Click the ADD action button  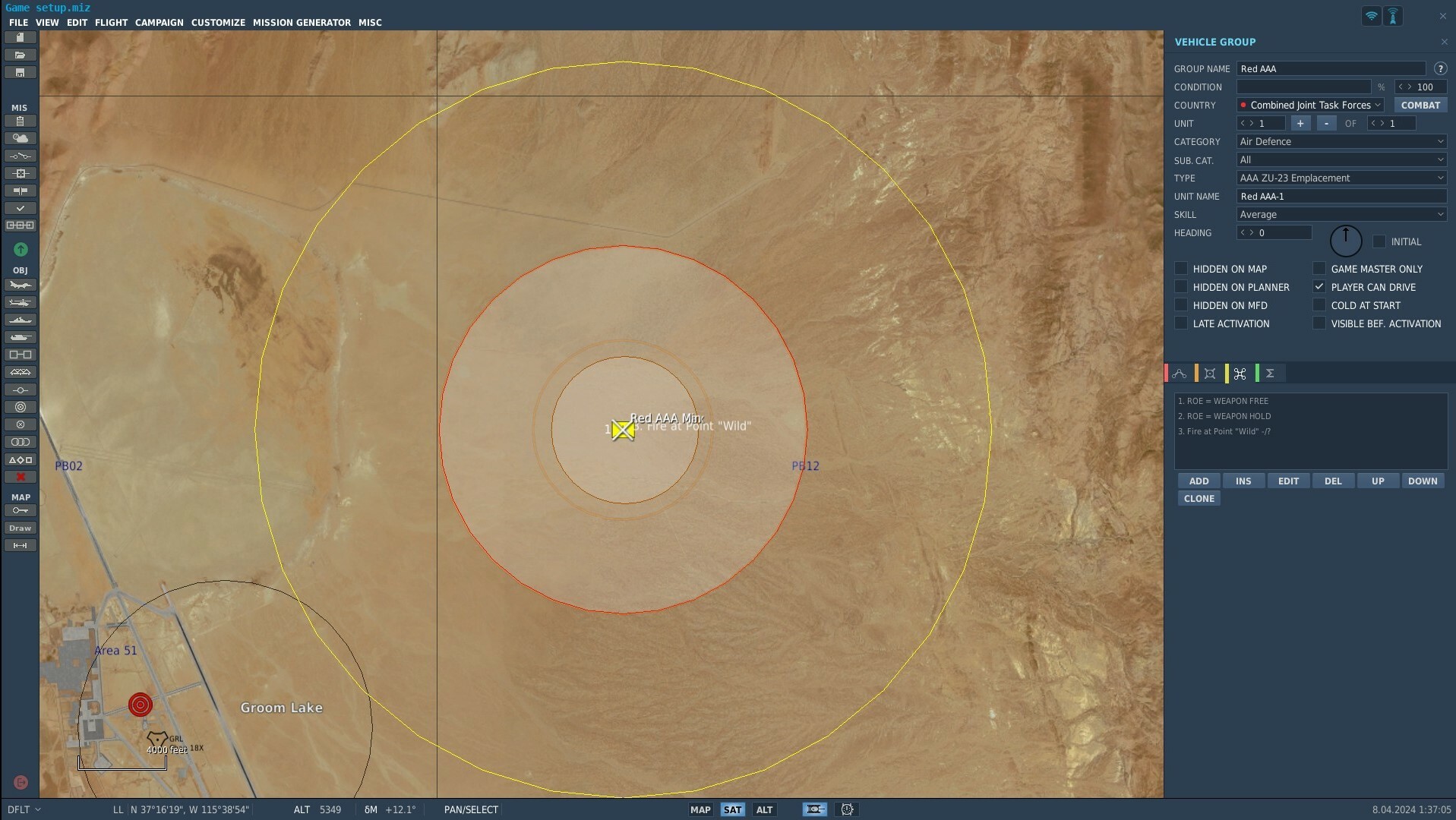point(1199,481)
